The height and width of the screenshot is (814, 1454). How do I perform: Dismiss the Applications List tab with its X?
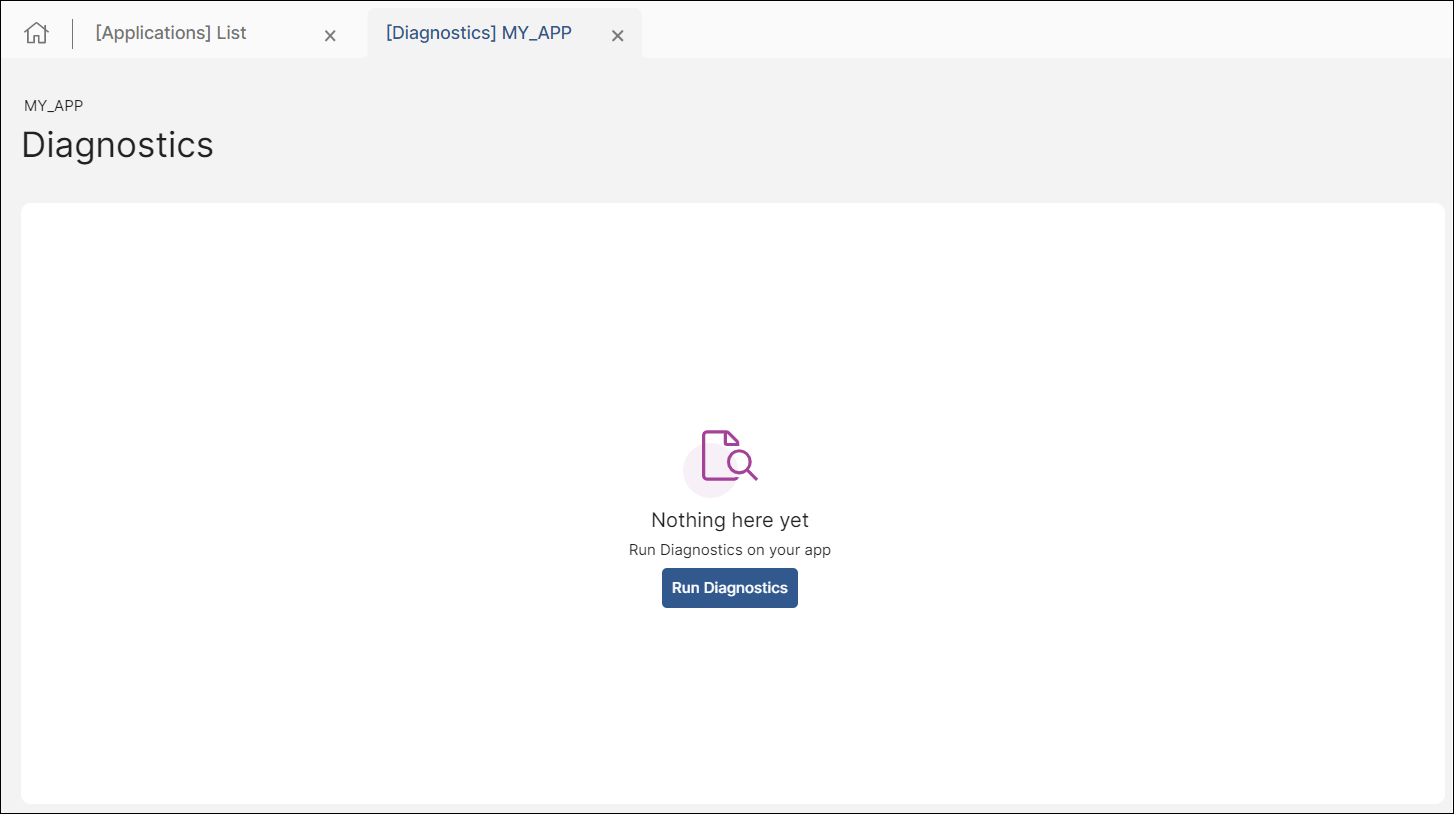[330, 35]
